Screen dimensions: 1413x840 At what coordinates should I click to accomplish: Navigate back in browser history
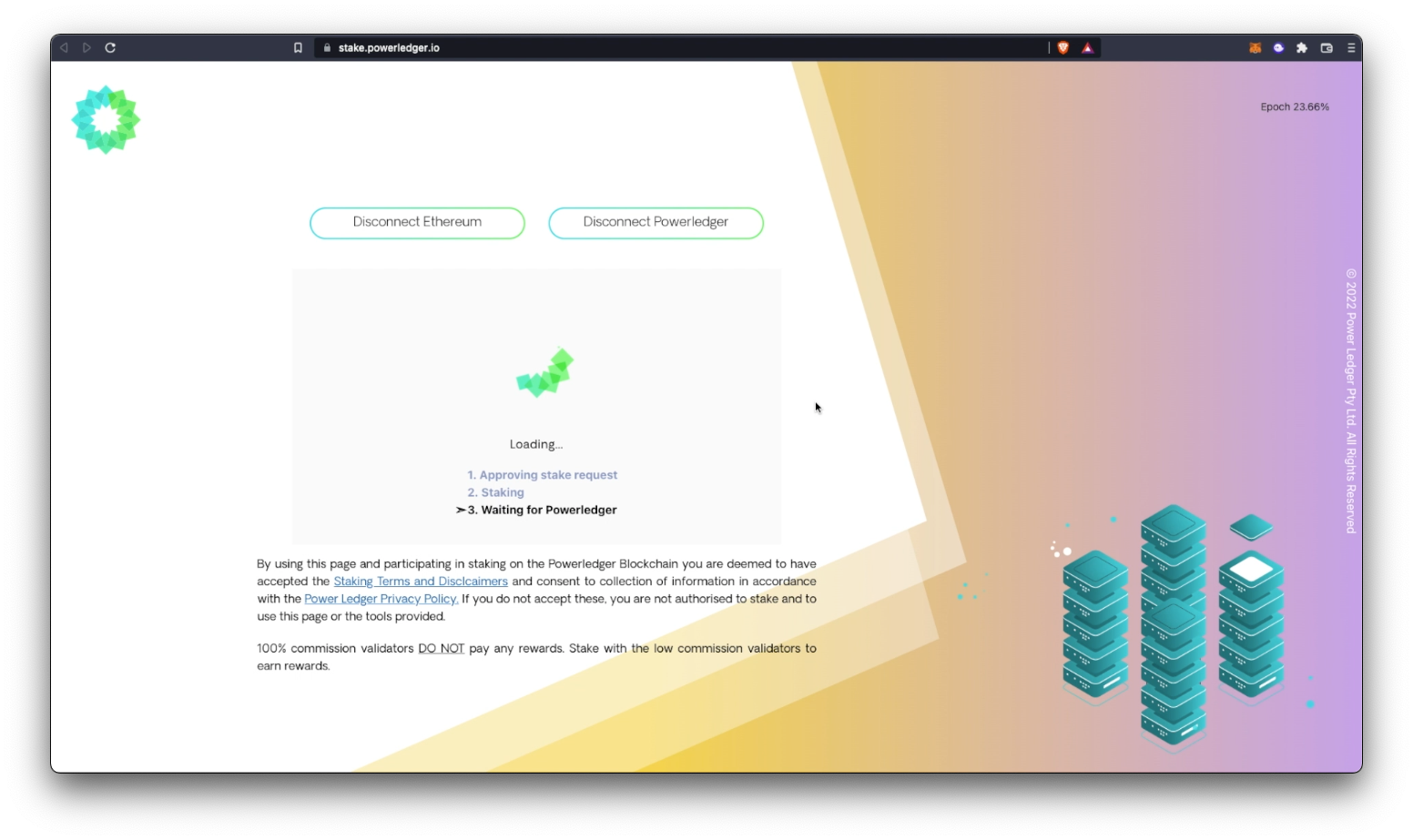pos(63,47)
